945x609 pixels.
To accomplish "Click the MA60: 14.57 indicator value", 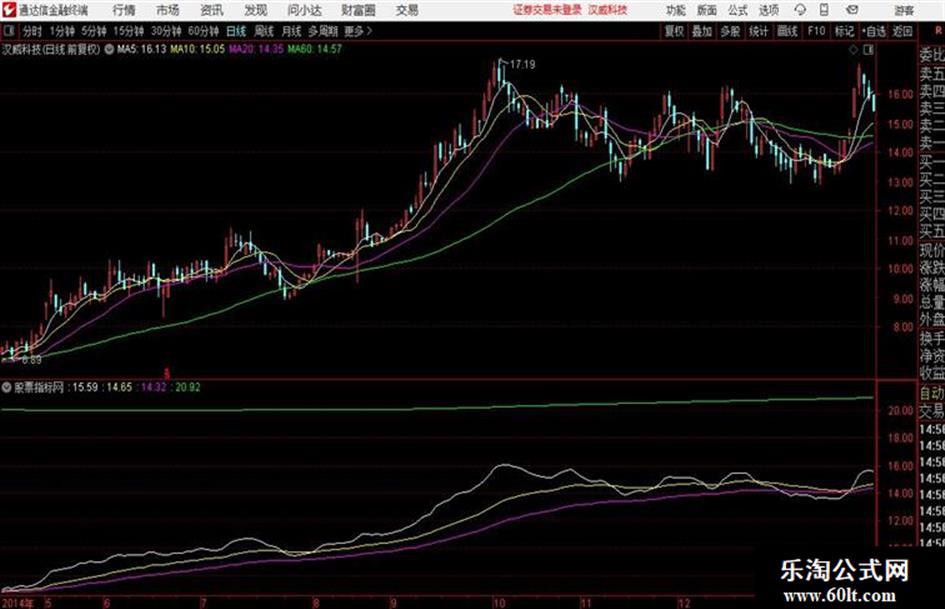I will click(x=315, y=49).
